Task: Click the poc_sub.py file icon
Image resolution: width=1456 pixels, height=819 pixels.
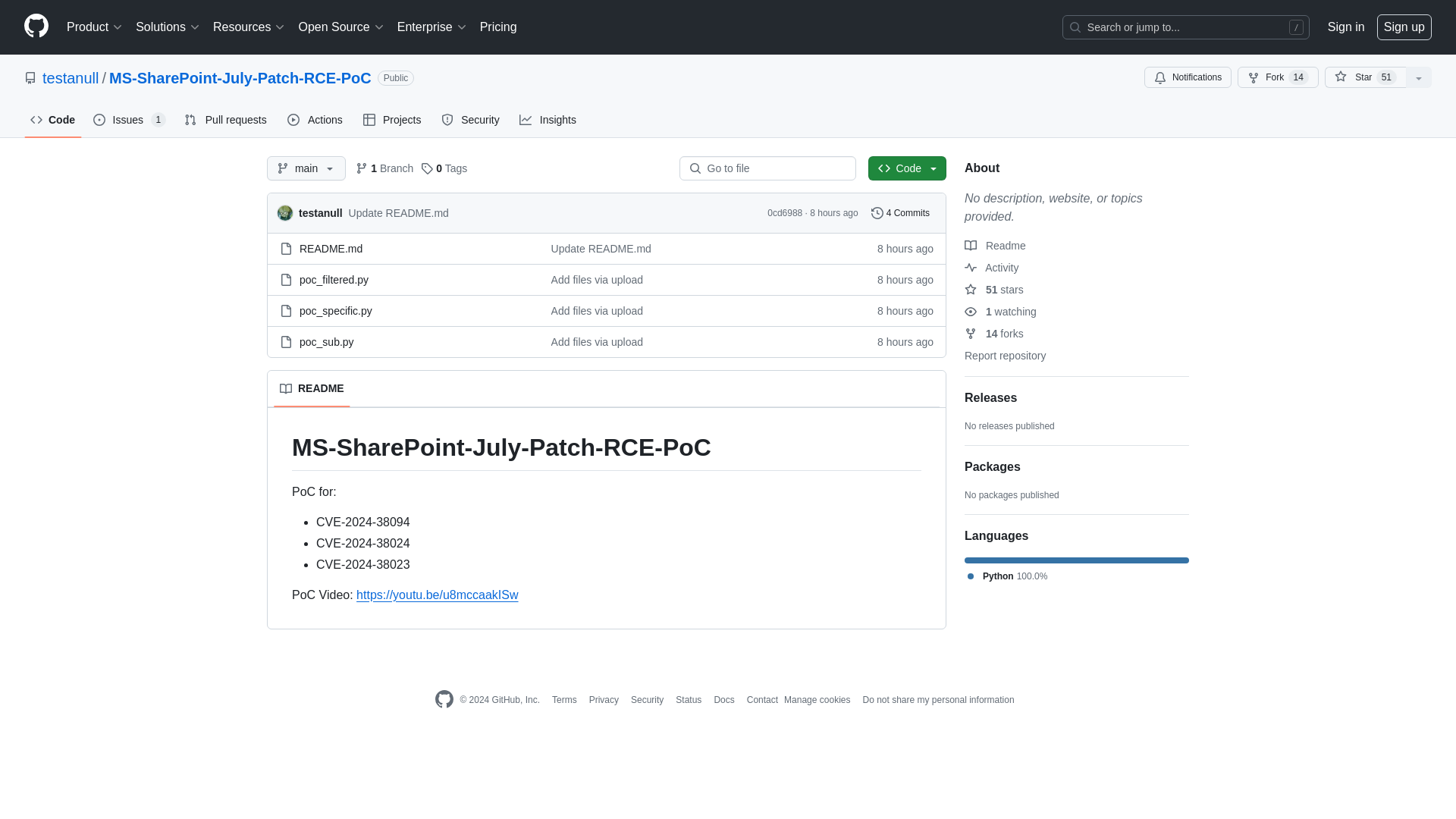Action: [286, 342]
